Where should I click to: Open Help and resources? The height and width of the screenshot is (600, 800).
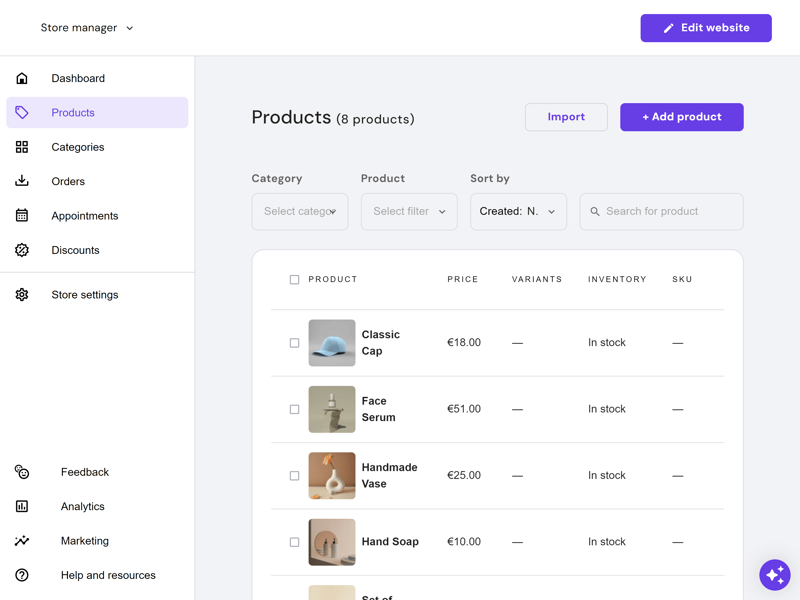coord(97,575)
